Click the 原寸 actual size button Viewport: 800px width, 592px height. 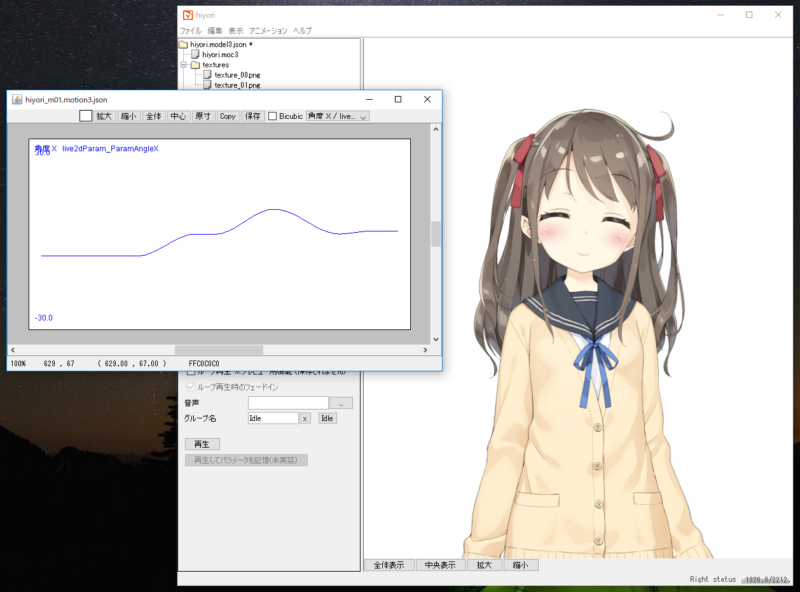(203, 116)
